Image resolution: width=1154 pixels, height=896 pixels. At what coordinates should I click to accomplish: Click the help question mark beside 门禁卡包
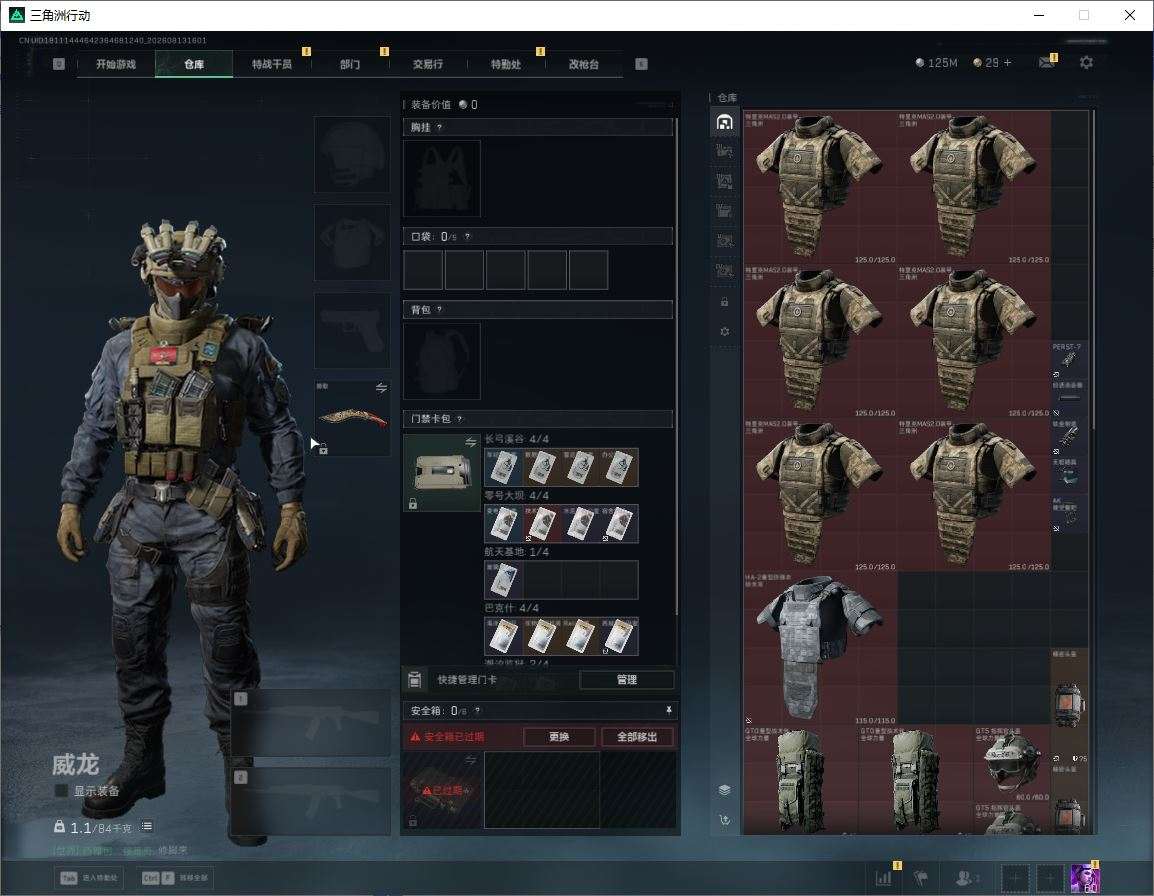(x=459, y=419)
